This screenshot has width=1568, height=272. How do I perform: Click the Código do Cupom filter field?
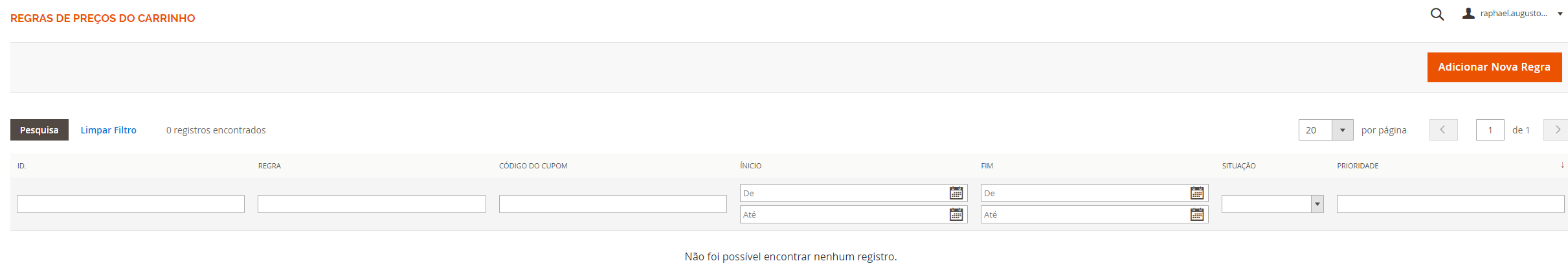coord(612,204)
